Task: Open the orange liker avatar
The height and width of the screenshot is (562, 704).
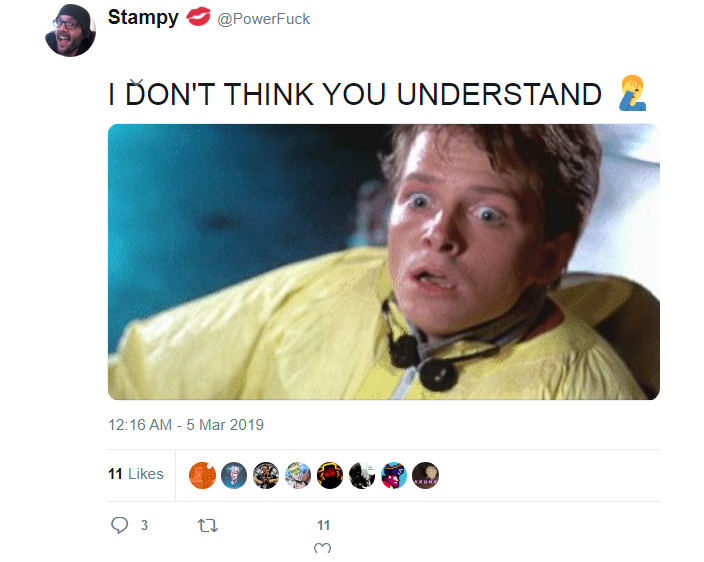Action: 202,475
